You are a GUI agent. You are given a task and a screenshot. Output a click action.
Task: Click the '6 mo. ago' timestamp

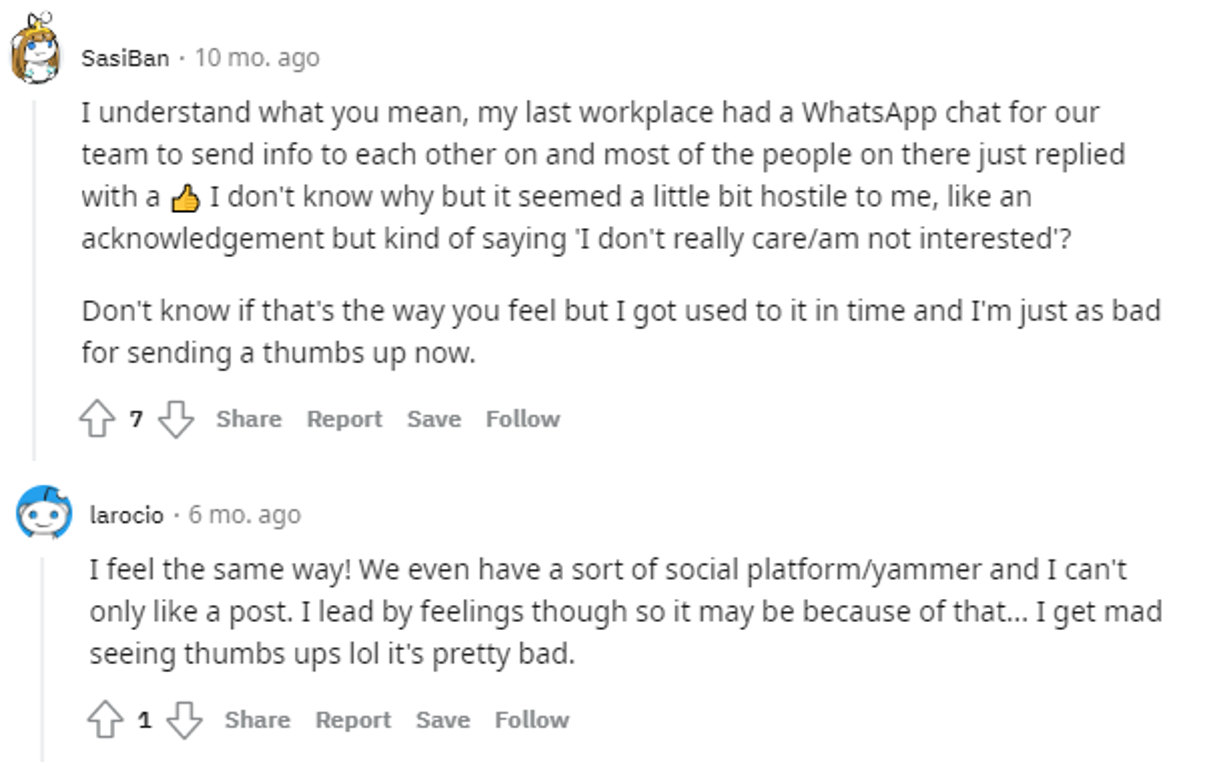244,515
